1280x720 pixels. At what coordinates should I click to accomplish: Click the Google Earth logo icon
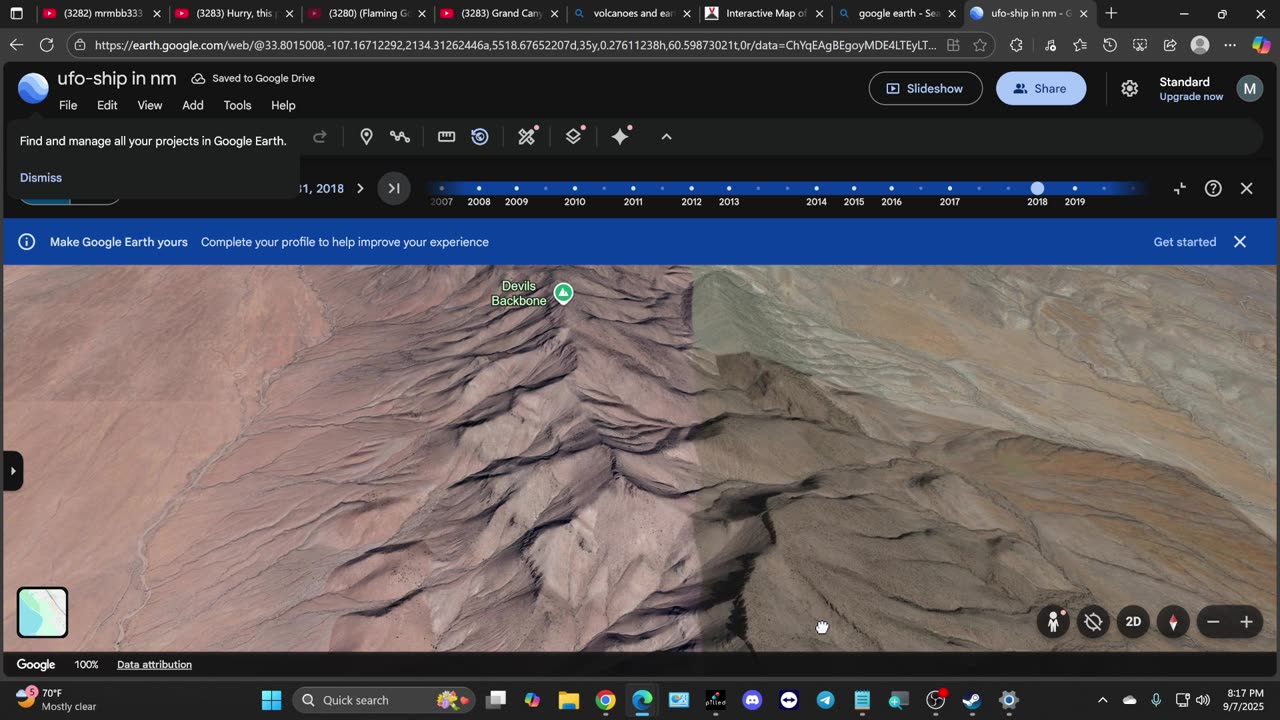pos(33,89)
